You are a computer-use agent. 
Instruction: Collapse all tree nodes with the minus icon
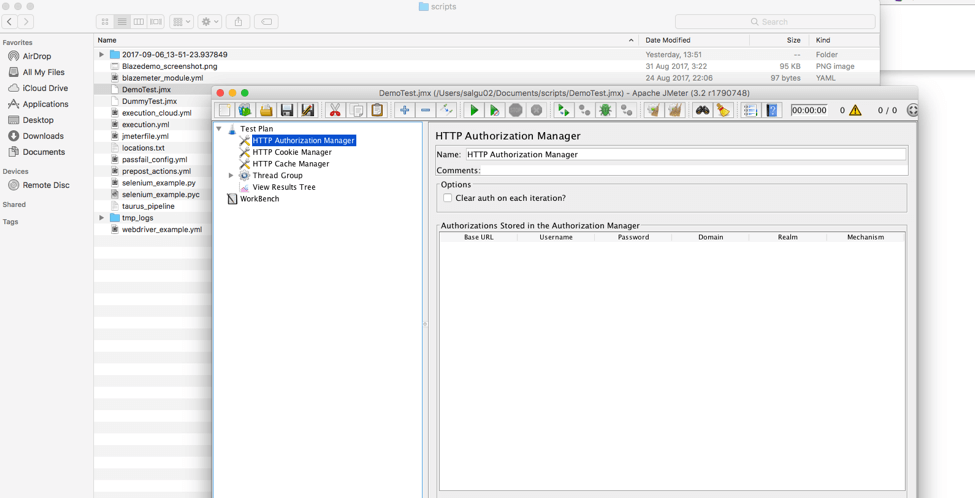(x=426, y=111)
